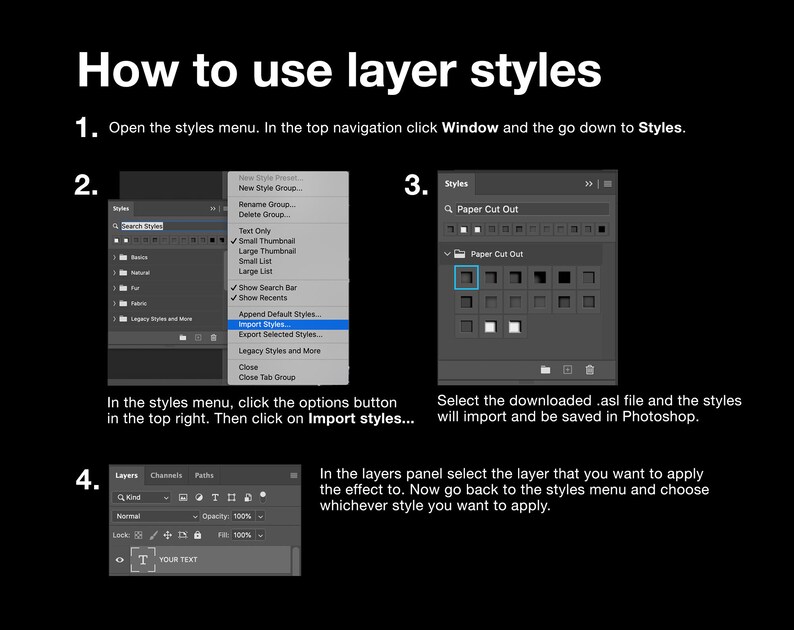Select the pixel layer filter icon
Screen dimensions: 794x630
[183, 497]
